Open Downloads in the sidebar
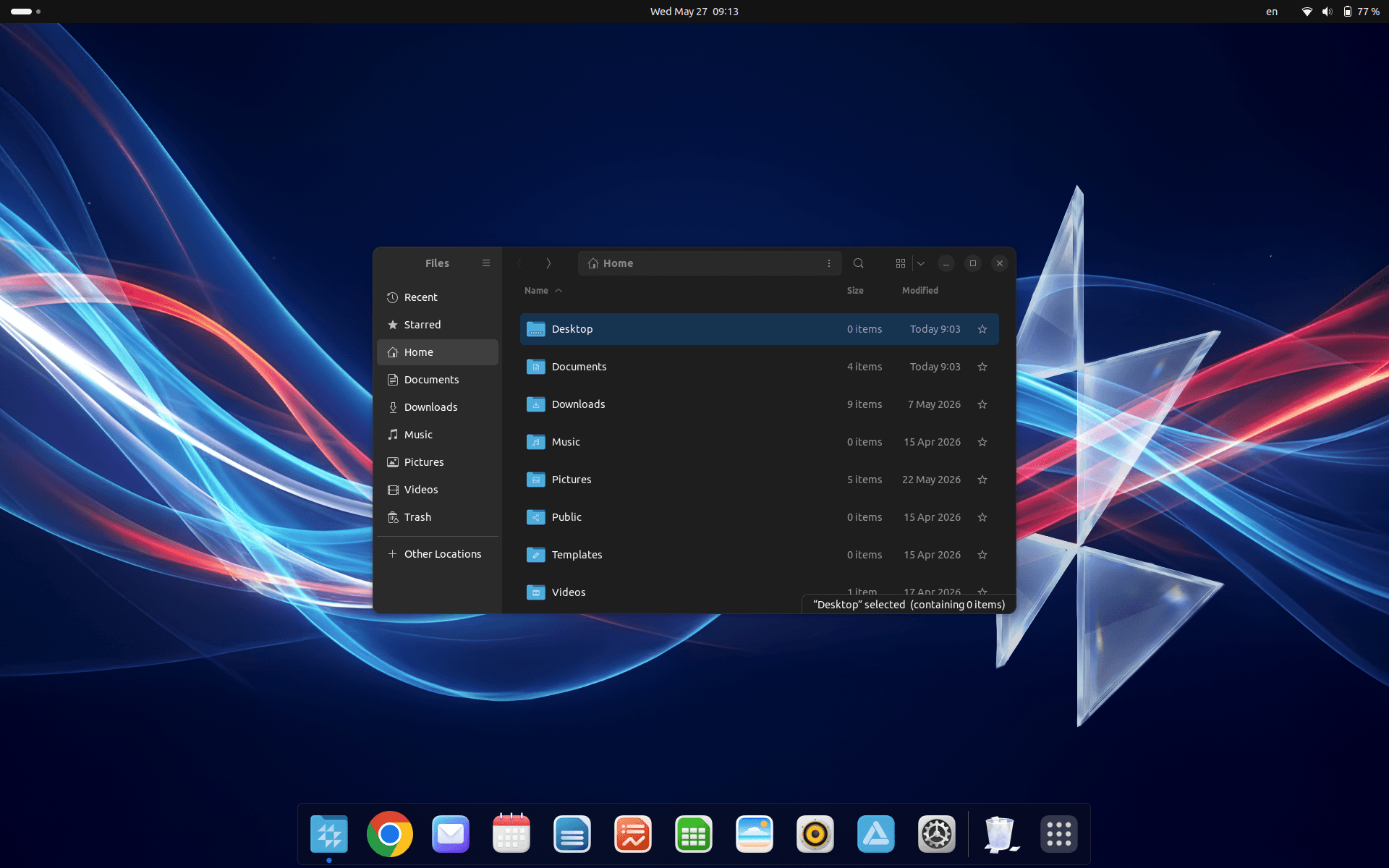The width and height of the screenshot is (1389, 868). tap(438, 407)
